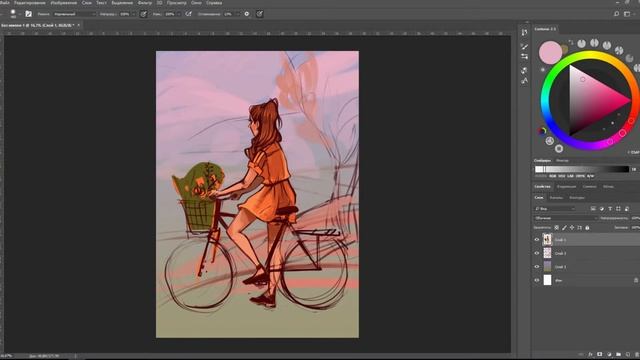Open the fourth icon in collapsed panel dock

[524, 71]
